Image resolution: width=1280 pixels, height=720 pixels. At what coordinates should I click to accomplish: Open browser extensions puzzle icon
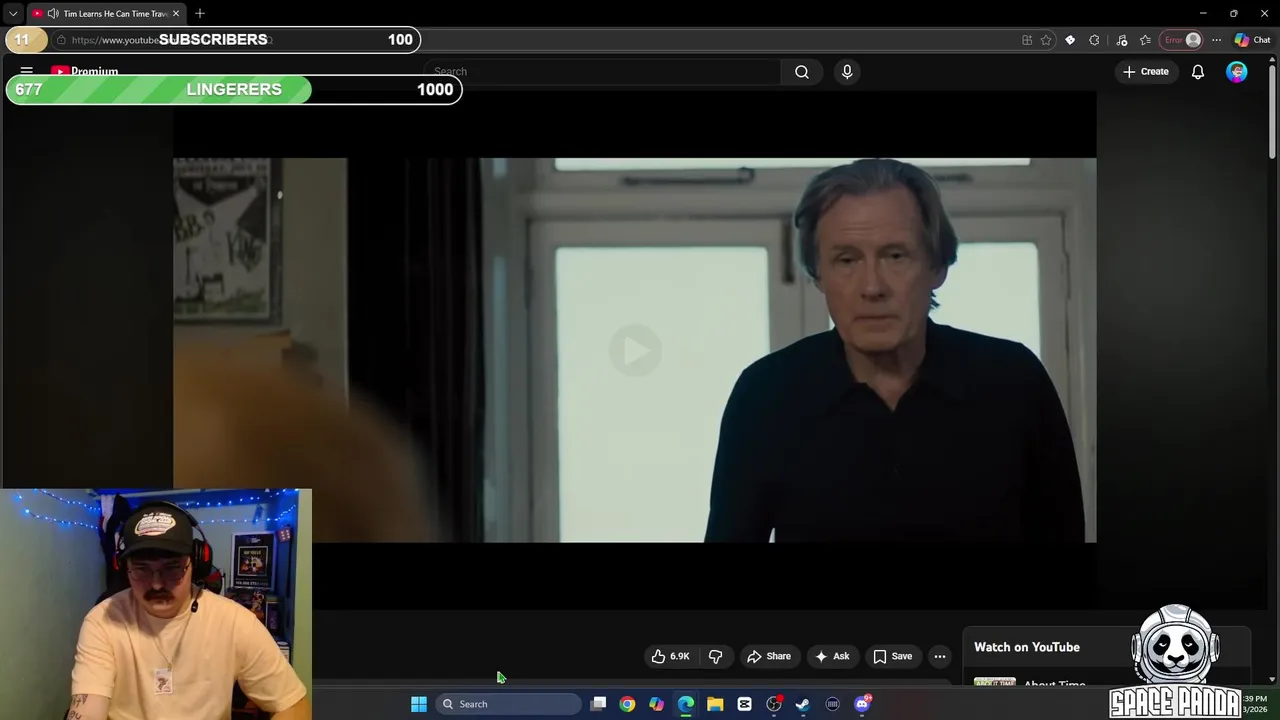click(x=1094, y=40)
